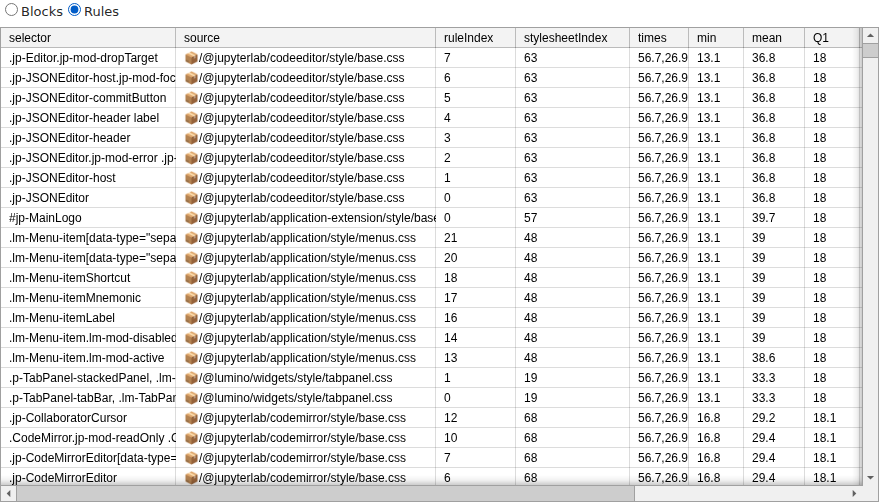Click package icon in .jp-JSONEditor ruleIndex 0 row
This screenshot has width=879, height=502.
191,197
